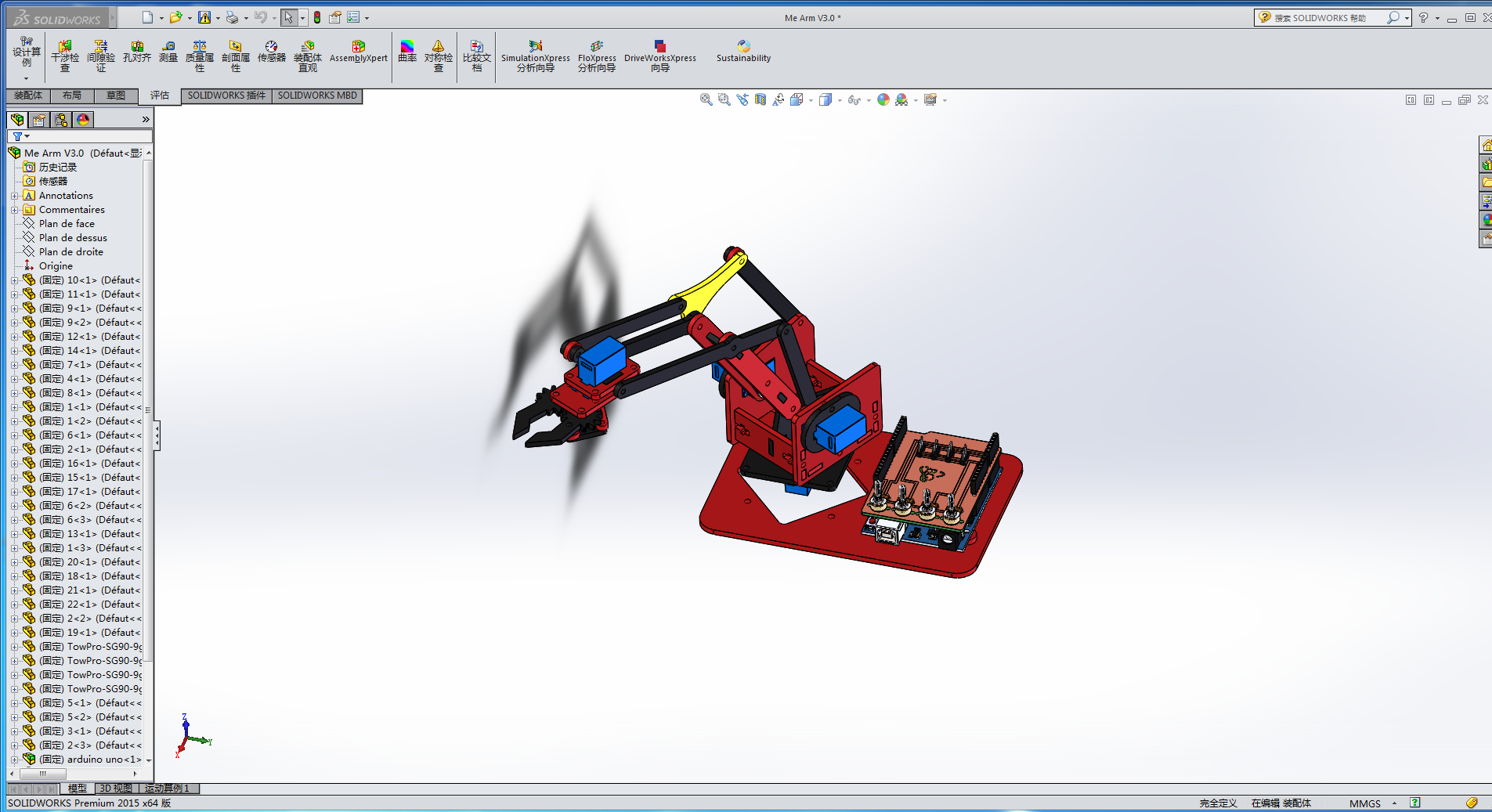Launch AssemblyXpert
1492x812 pixels.
pos(358,55)
